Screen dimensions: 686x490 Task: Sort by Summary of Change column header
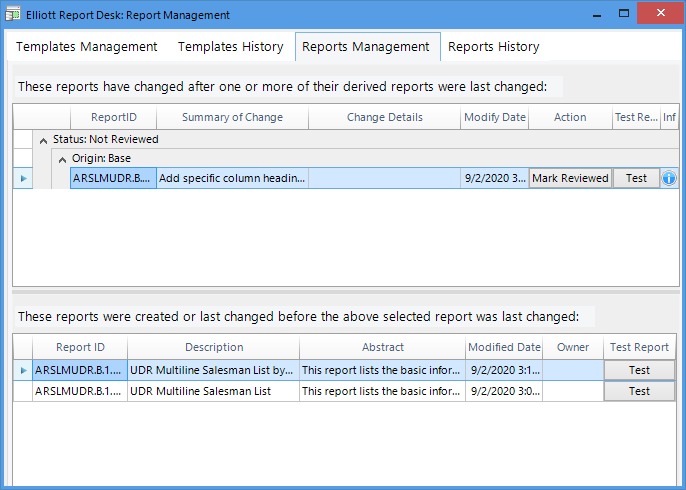click(232, 117)
